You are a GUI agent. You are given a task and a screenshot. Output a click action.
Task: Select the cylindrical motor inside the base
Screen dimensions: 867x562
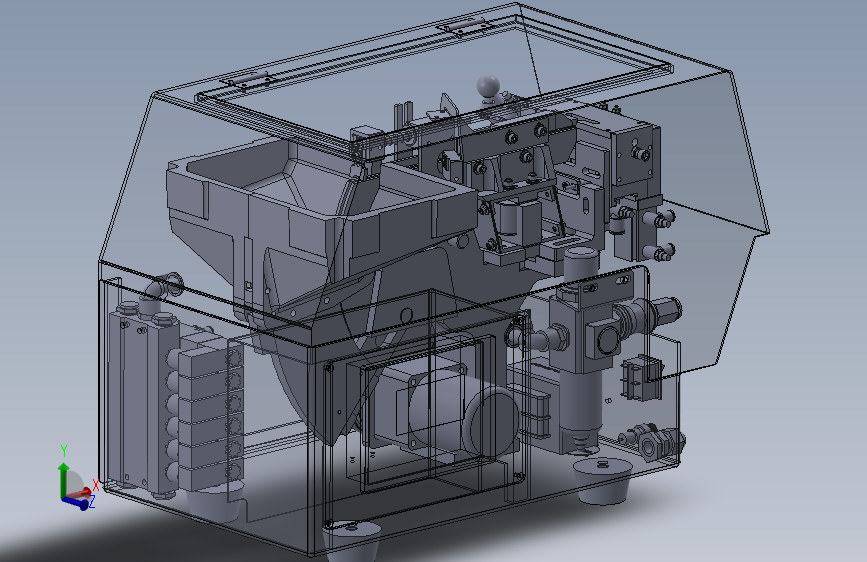[464, 412]
